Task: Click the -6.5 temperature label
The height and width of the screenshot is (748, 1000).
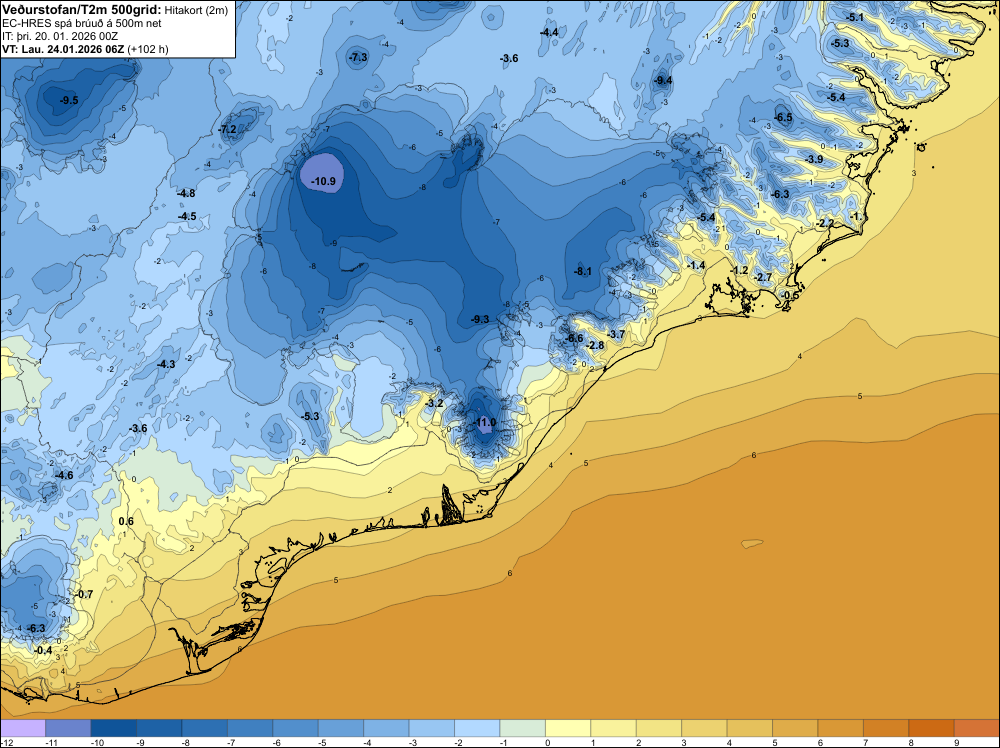Action: pyautogui.click(x=783, y=117)
